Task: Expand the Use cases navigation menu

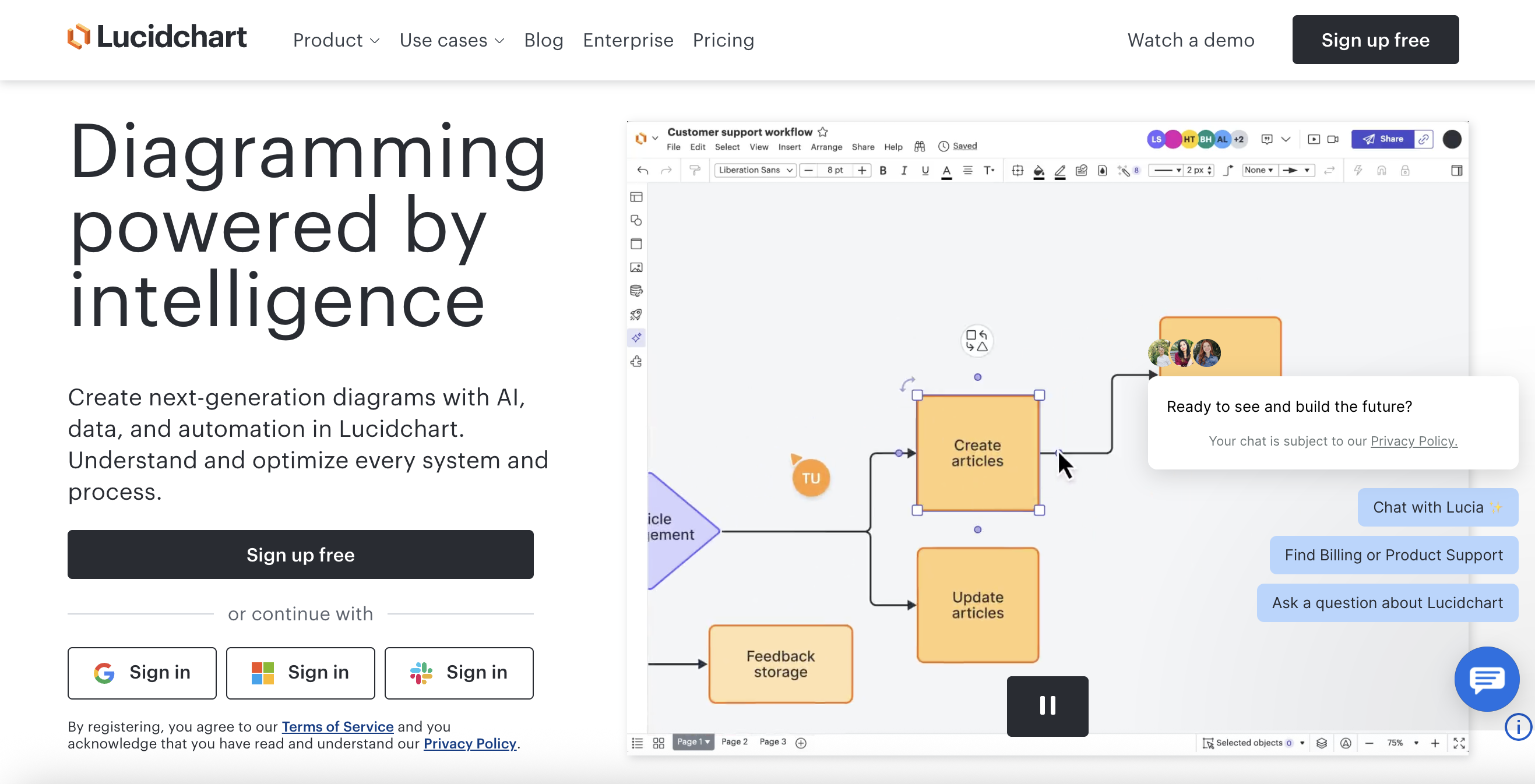Action: click(x=452, y=40)
